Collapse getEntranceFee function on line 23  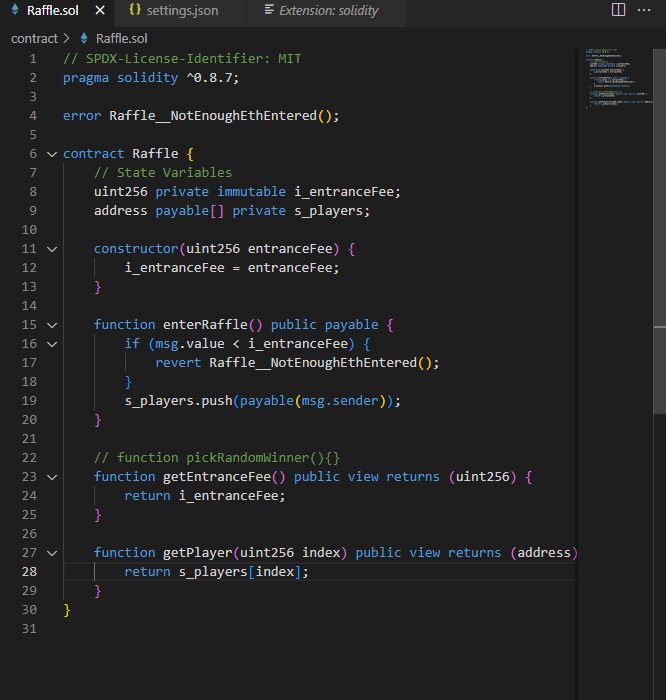click(52, 477)
